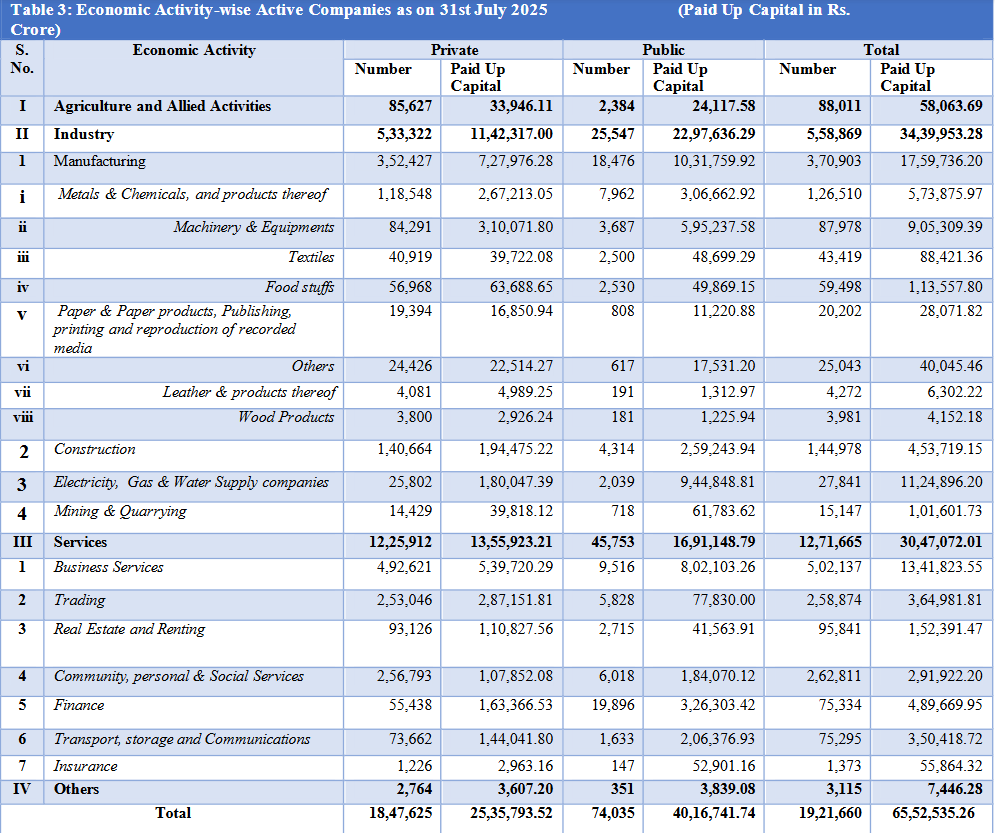This screenshot has height=833, width=995.
Task: Select Insurance public capital 52,901.16
Action: [723, 766]
